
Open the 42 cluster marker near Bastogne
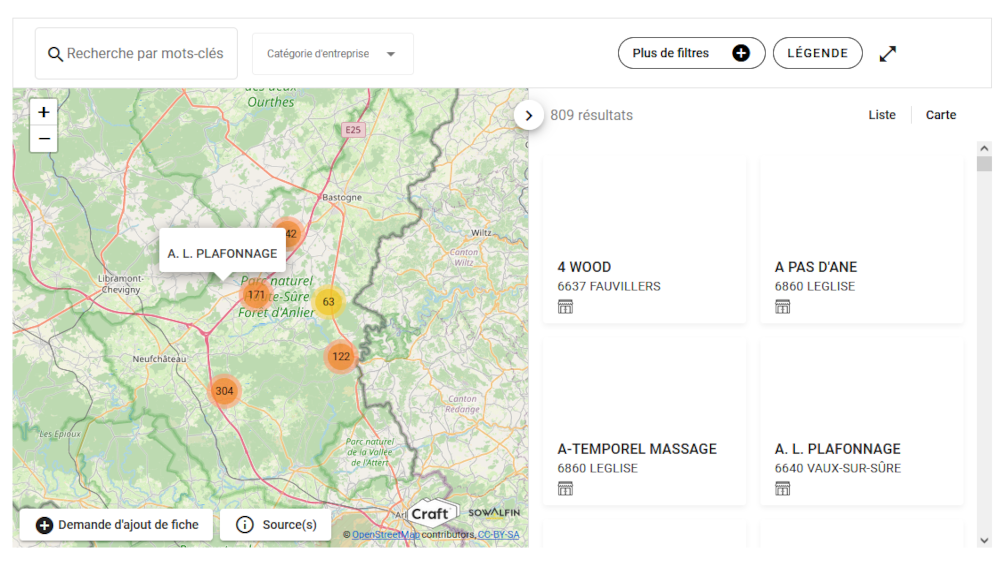pyautogui.click(x=291, y=233)
